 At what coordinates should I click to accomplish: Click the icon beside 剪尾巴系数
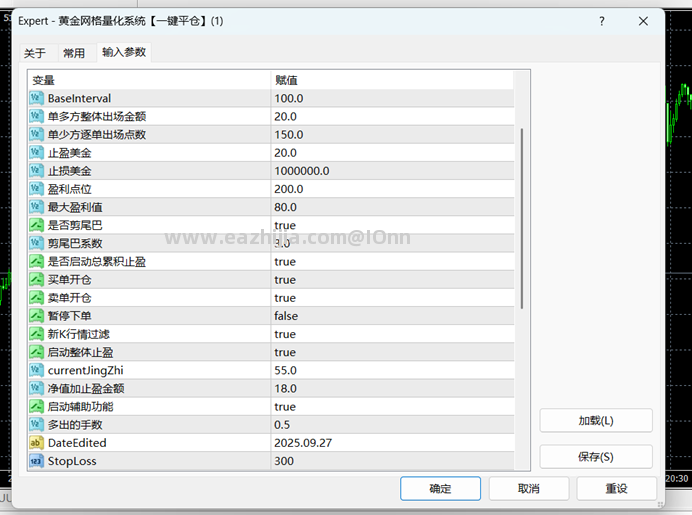pyautogui.click(x=37, y=243)
